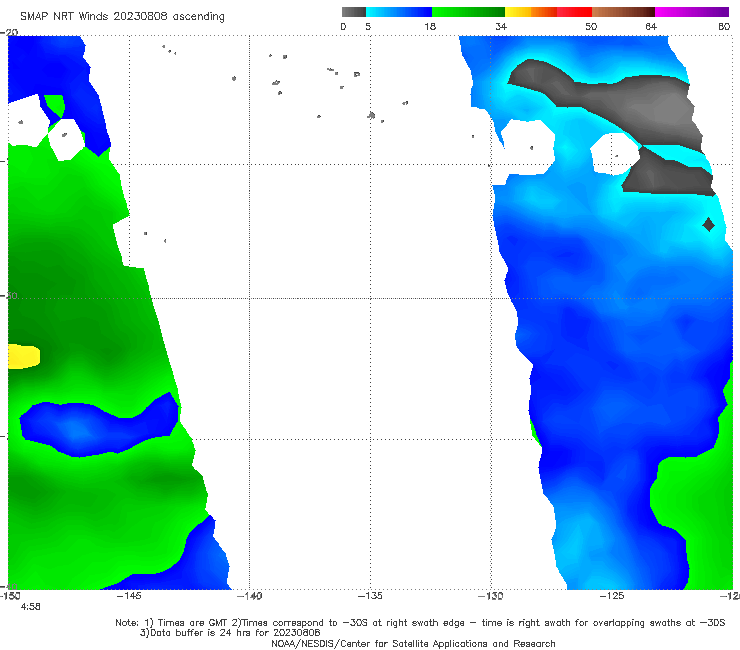
Task: Click the longitude label -135
Action: [x=370, y=596]
